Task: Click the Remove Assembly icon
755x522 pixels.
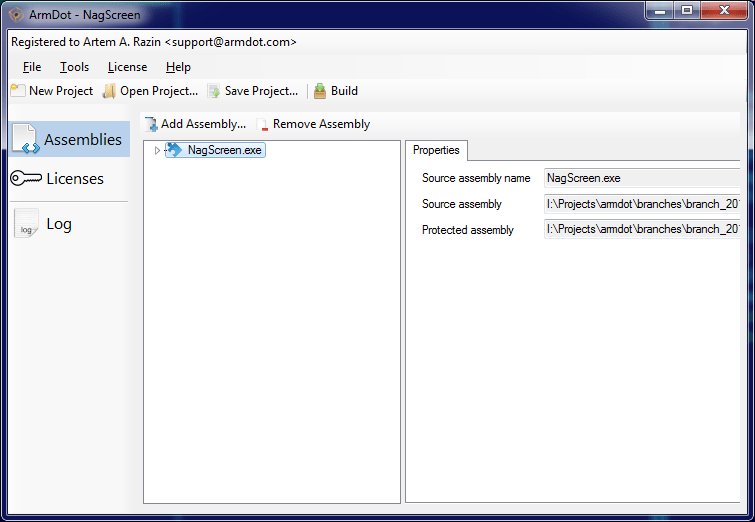Action: click(263, 124)
